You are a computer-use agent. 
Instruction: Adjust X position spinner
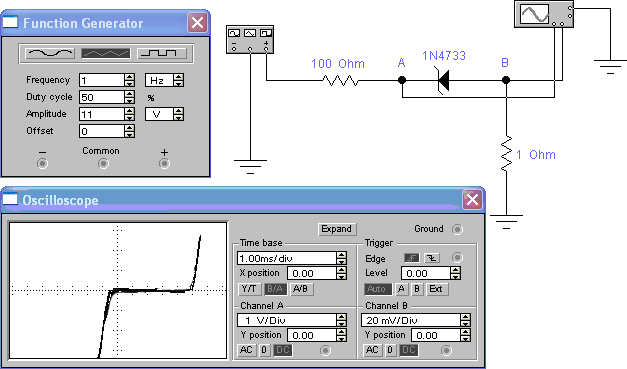341,273
